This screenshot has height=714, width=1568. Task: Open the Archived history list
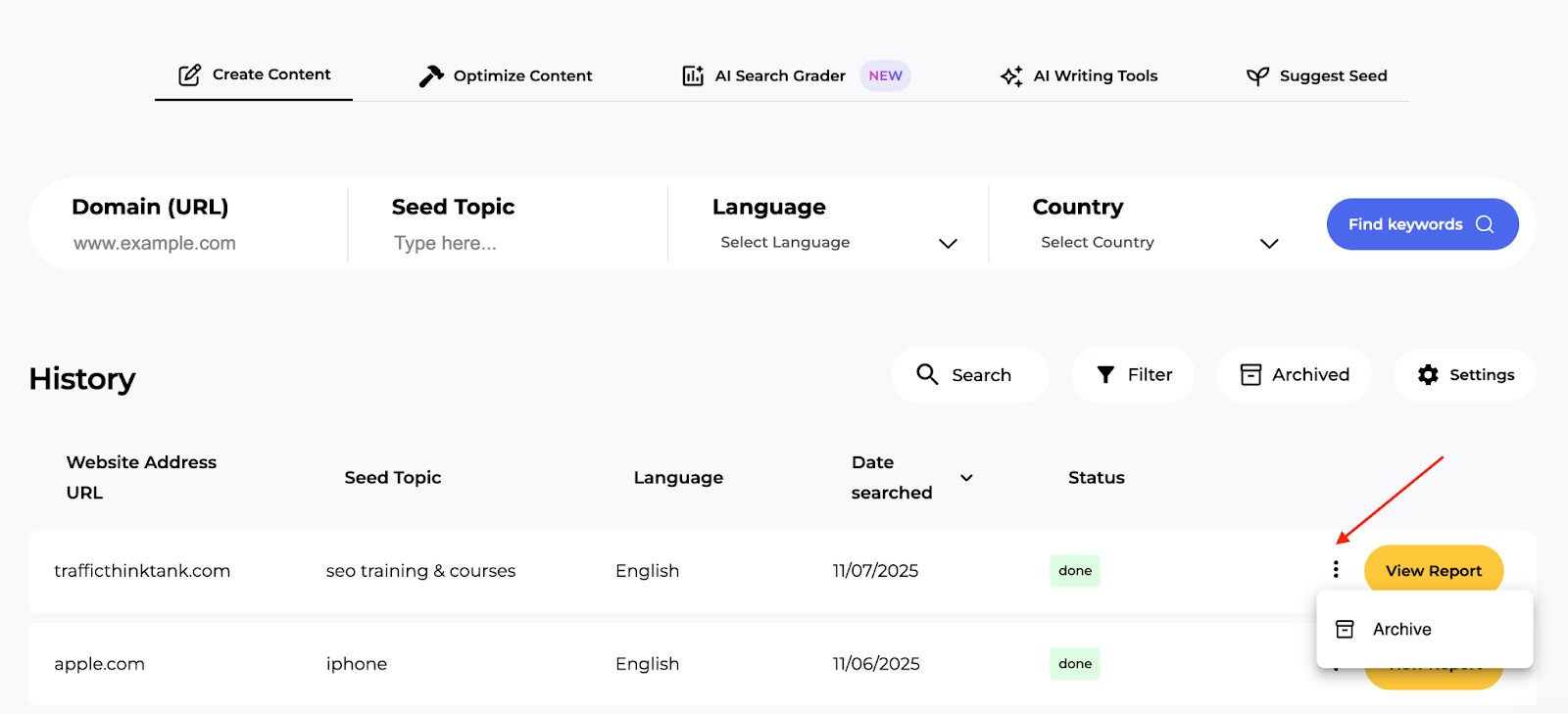coord(1294,374)
